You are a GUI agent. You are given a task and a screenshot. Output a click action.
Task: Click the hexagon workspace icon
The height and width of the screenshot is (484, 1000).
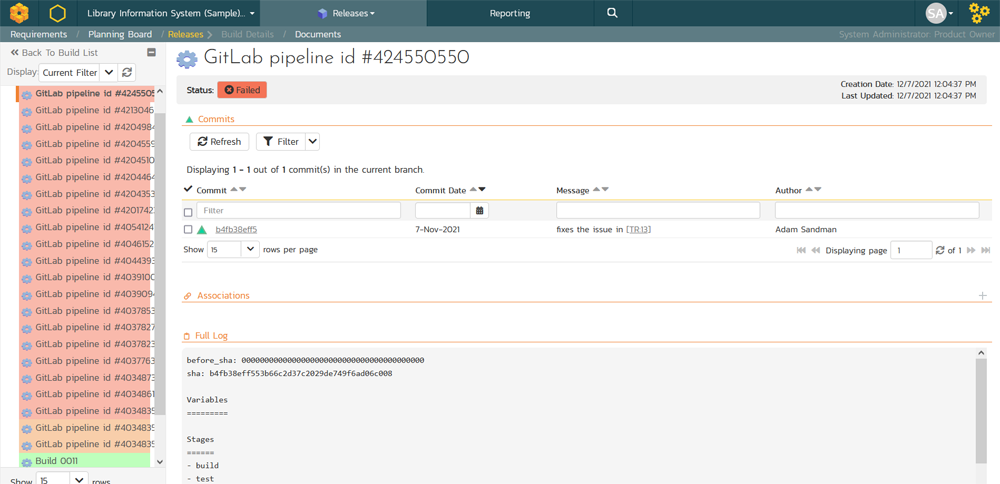coord(58,14)
